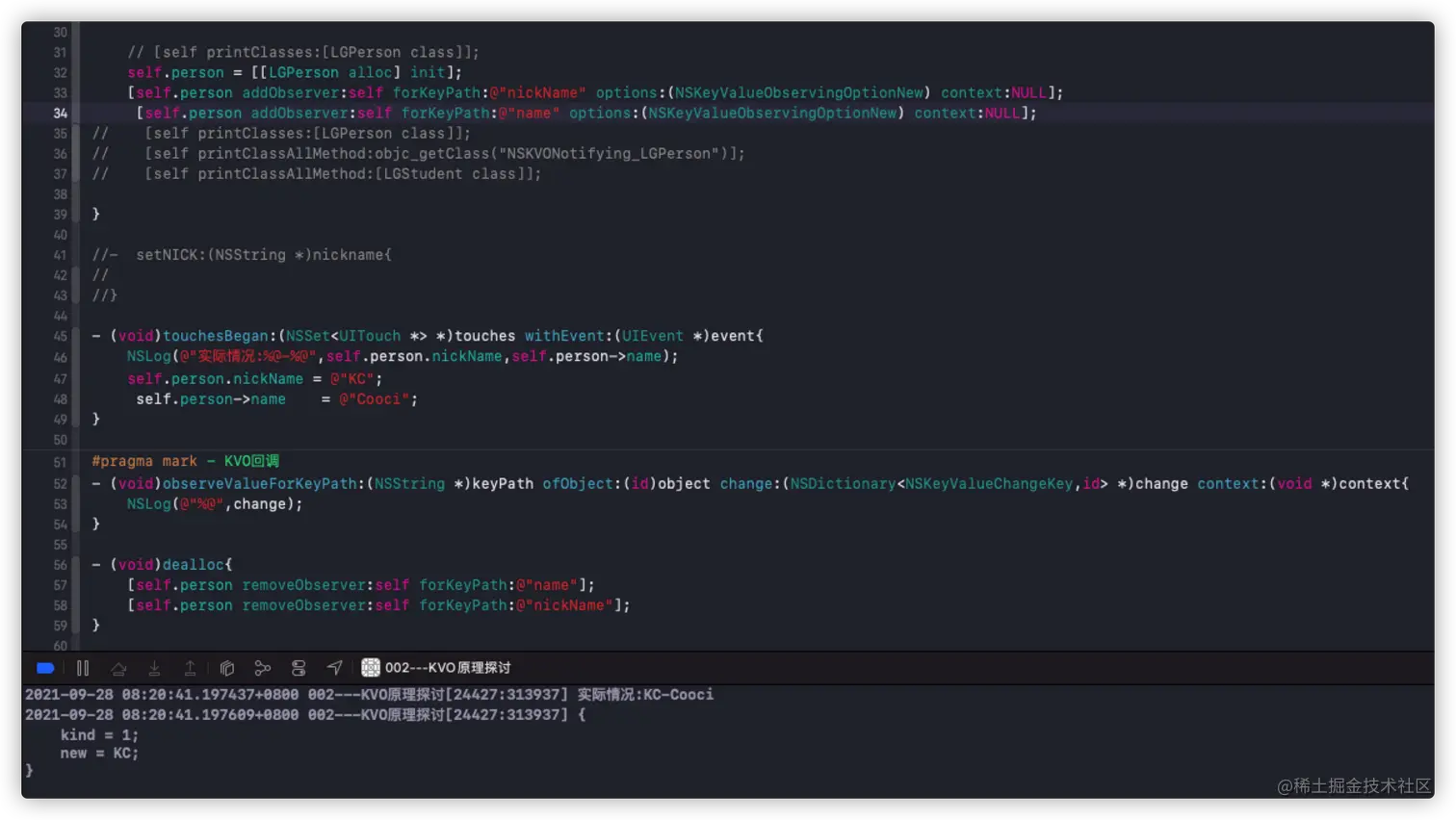Click line number 45 in the gutter
The width and height of the screenshot is (1456, 820).
click(60, 336)
